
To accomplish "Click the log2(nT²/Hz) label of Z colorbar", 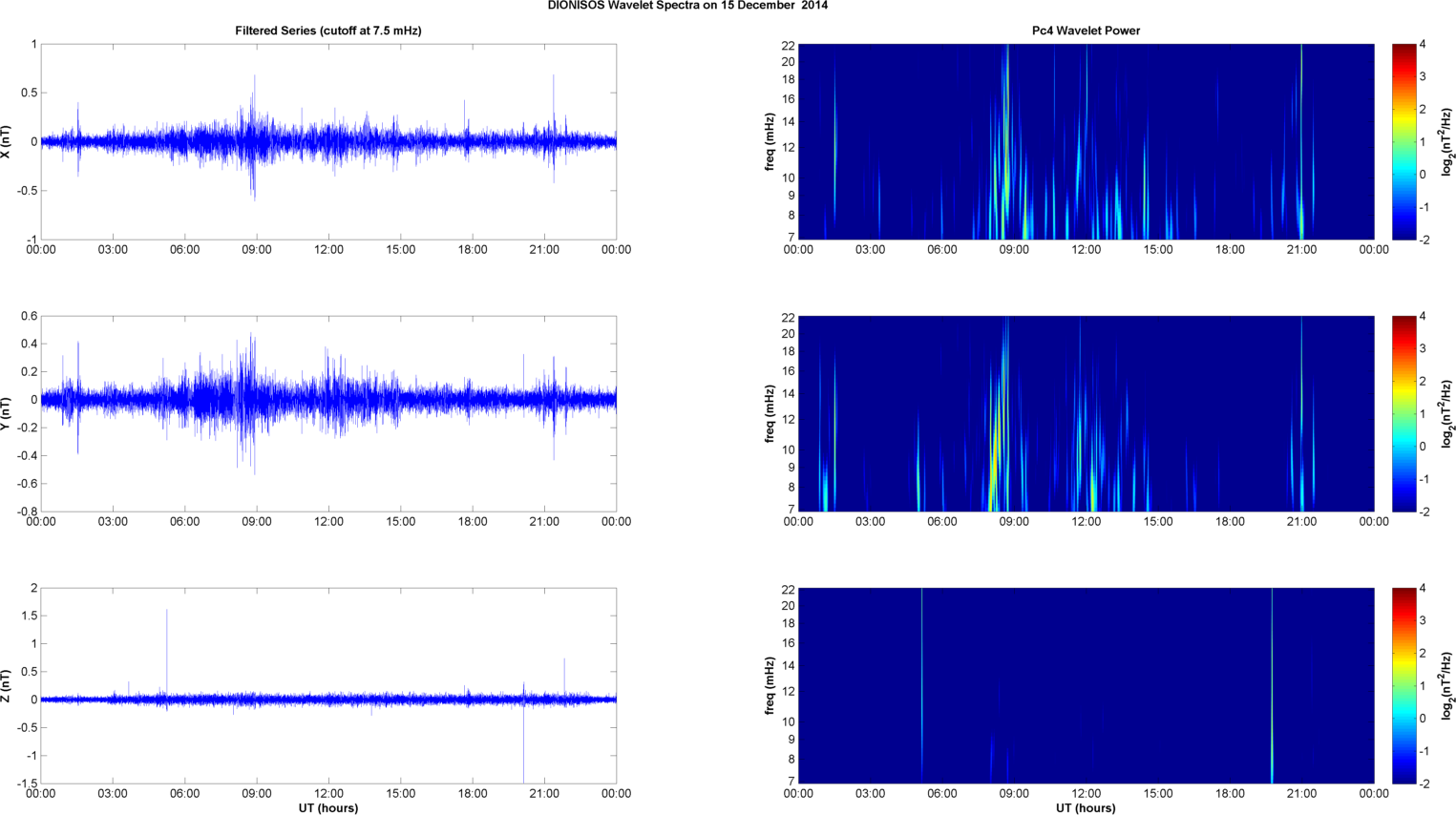I will 1447,685.
